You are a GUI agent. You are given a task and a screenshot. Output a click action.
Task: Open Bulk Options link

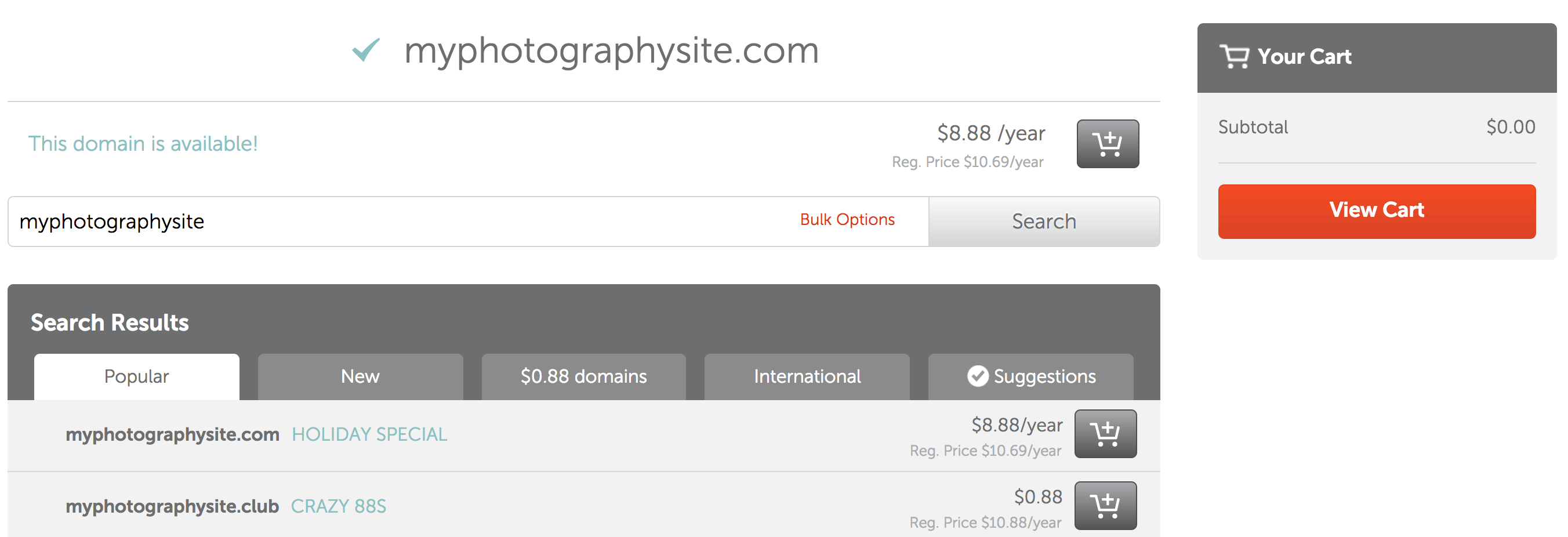pyautogui.click(x=847, y=220)
